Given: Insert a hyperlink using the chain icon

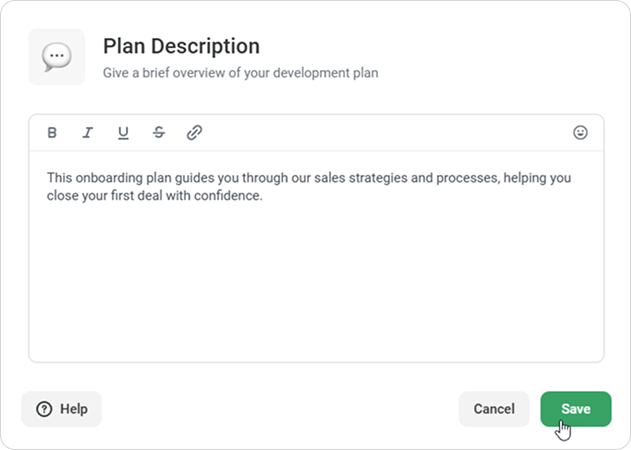Looking at the screenshot, I should coord(194,132).
